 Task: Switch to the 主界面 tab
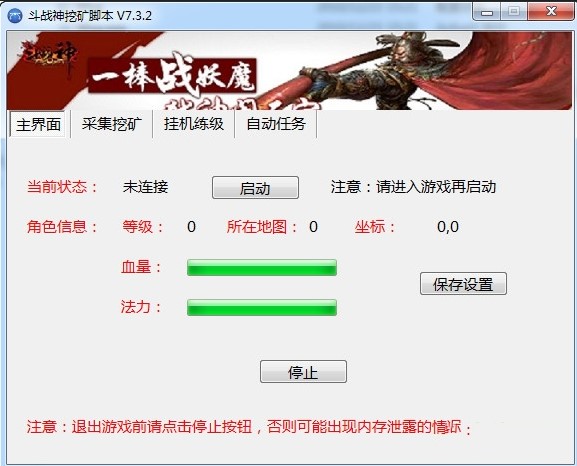pos(38,124)
